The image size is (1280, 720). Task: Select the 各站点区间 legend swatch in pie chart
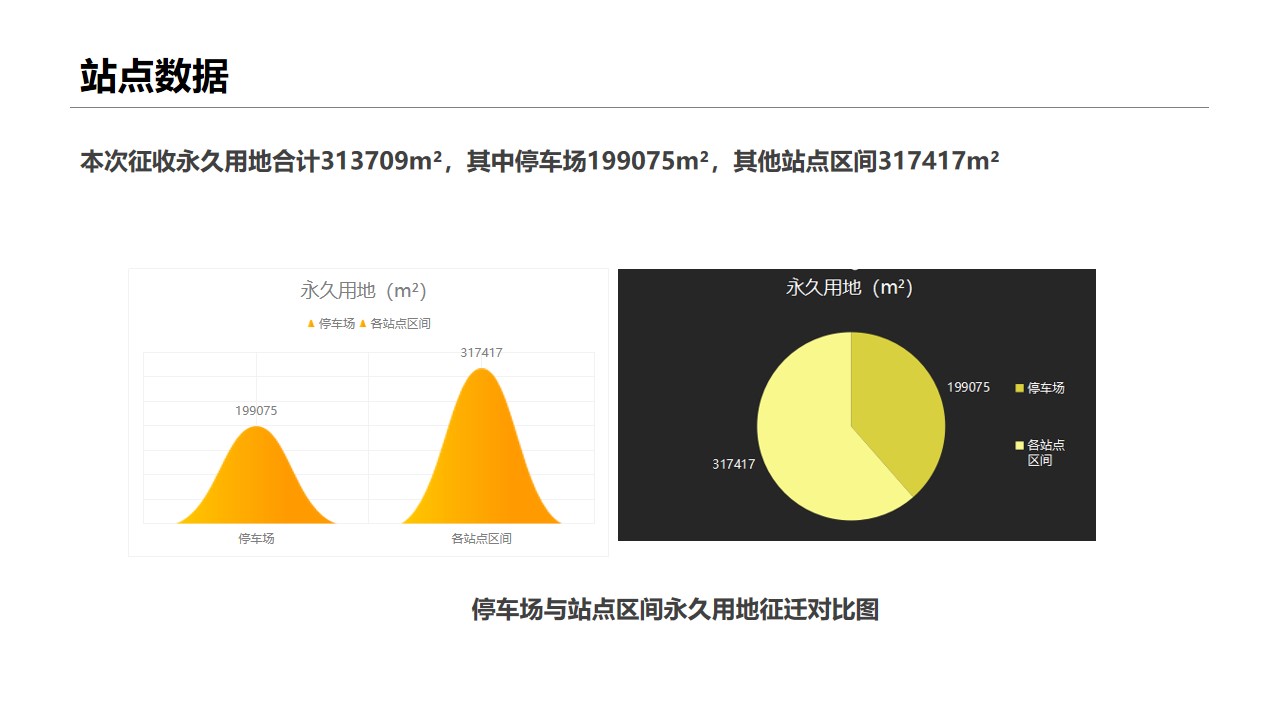1020,446
